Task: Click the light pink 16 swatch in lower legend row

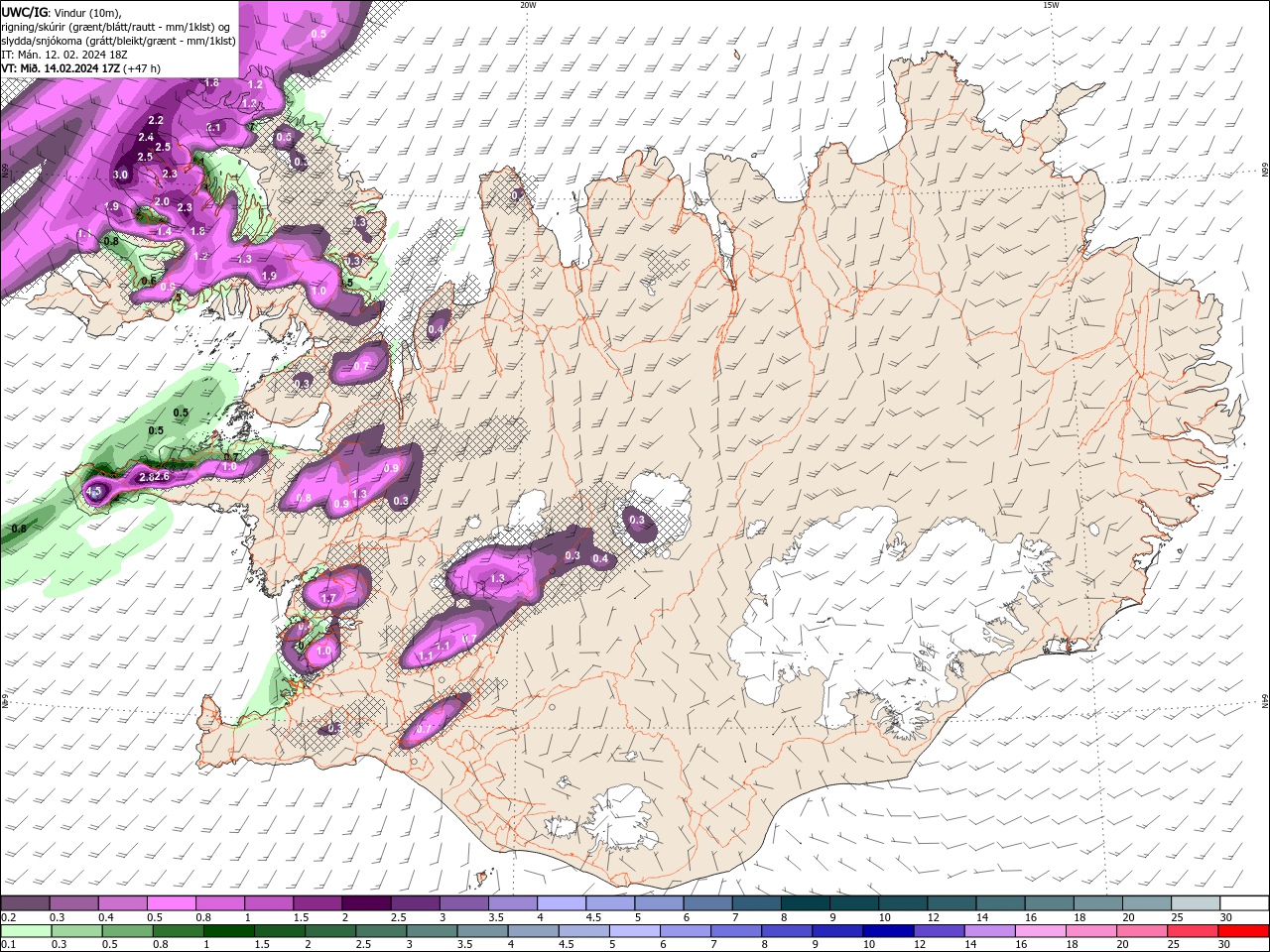Action: point(1042,931)
